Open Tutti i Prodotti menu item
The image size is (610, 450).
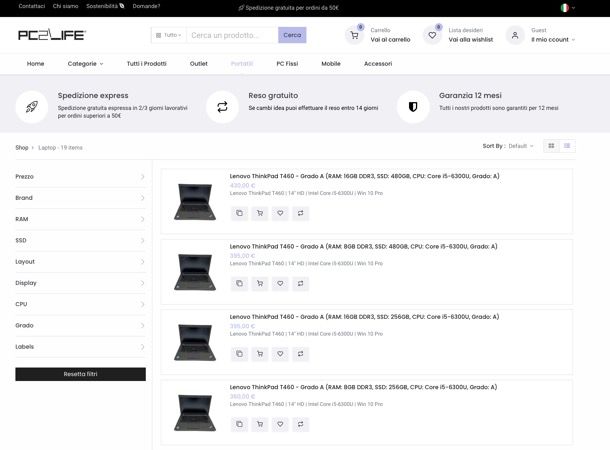click(x=147, y=64)
